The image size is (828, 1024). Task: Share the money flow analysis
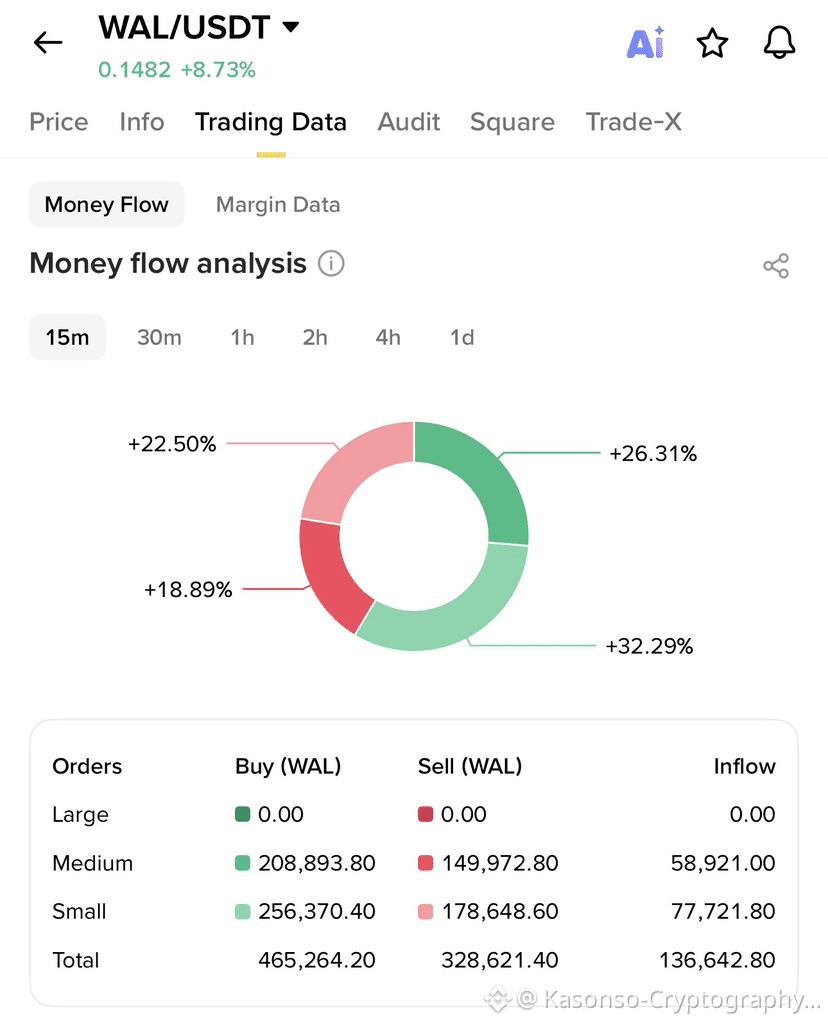(x=775, y=266)
